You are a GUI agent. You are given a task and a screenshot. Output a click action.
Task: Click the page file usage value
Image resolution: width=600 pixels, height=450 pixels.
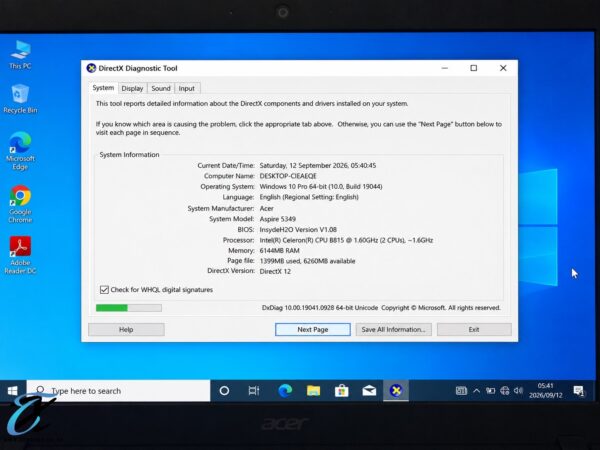307,261
